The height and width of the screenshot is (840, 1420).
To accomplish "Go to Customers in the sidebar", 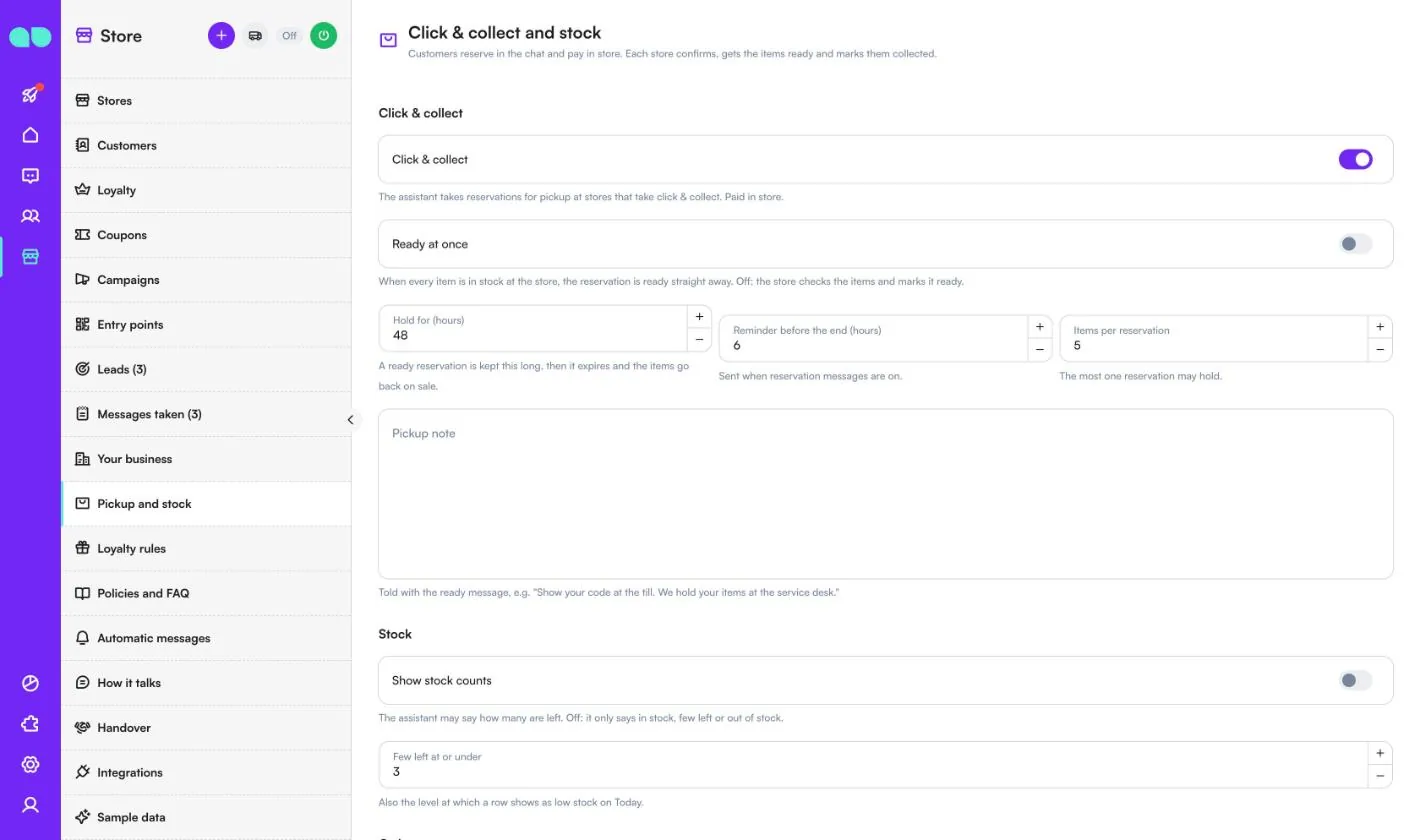I will click(x=206, y=145).
